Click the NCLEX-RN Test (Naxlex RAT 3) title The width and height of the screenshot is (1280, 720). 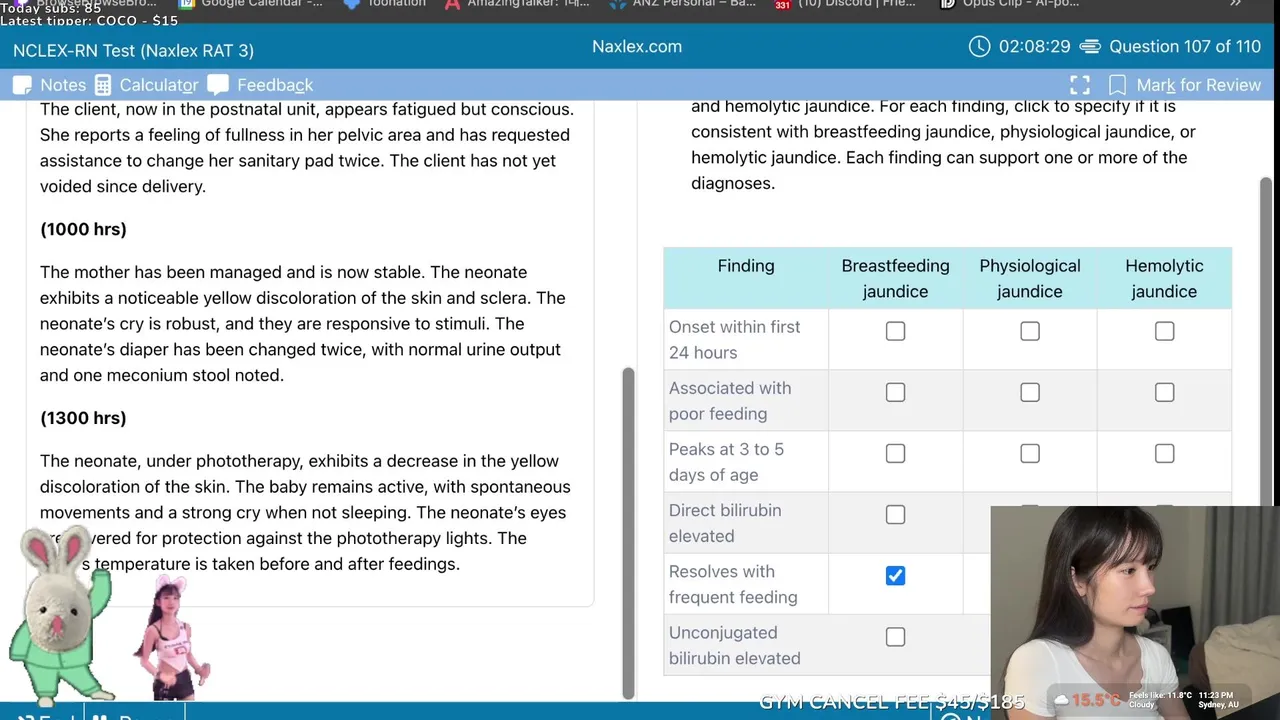pyautogui.click(x=133, y=50)
